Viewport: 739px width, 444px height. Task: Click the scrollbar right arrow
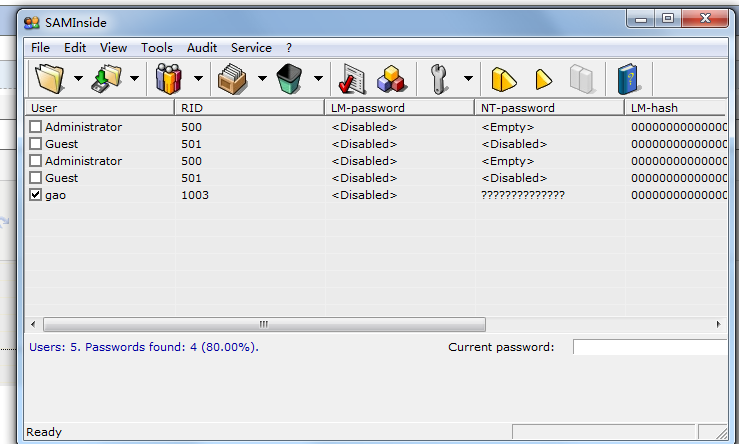pos(718,324)
